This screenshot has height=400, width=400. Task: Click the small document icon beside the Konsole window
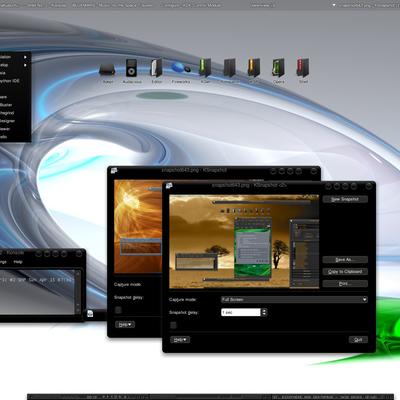90,313
